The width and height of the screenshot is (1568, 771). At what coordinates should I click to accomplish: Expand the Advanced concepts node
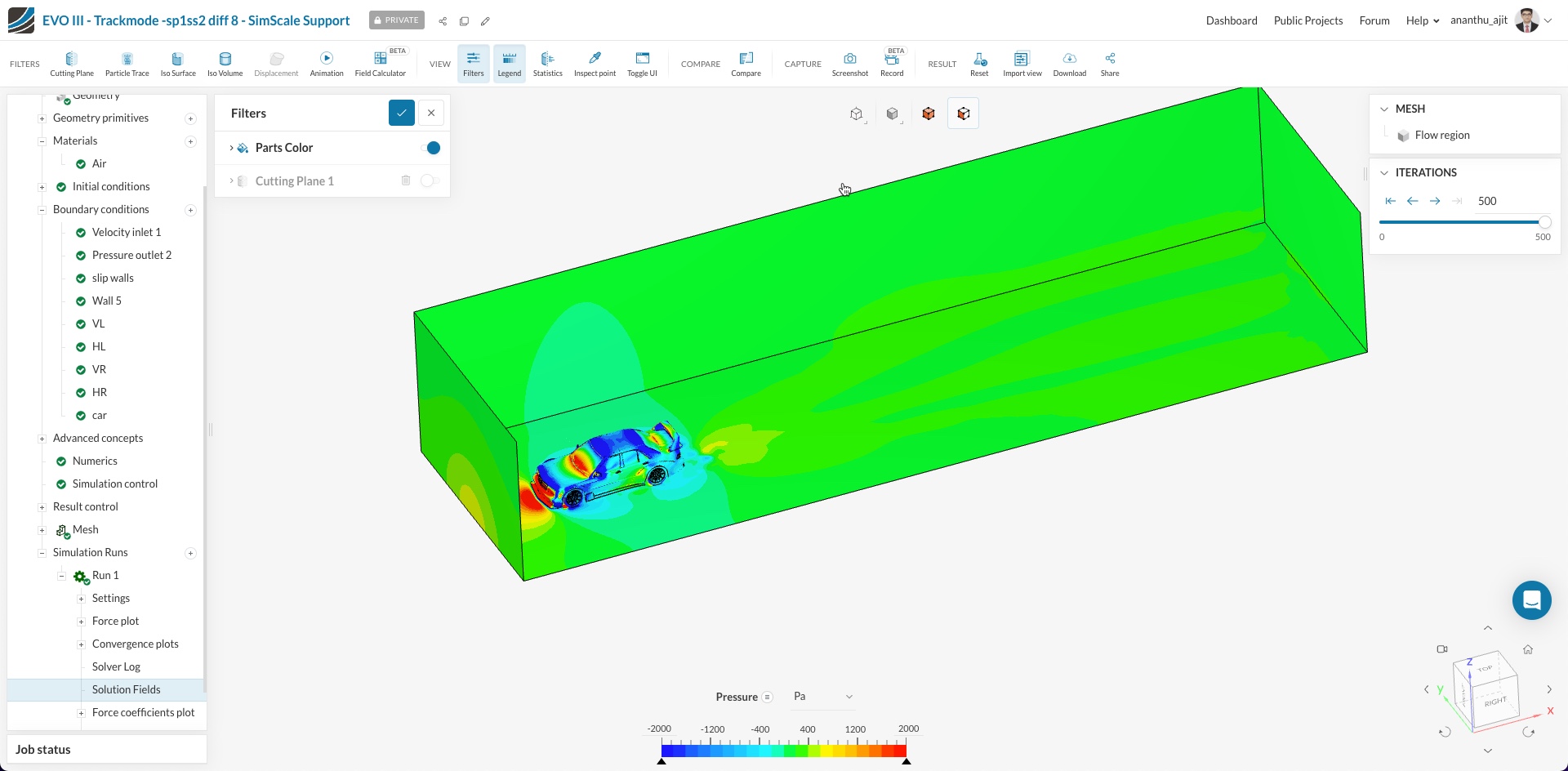click(42, 439)
